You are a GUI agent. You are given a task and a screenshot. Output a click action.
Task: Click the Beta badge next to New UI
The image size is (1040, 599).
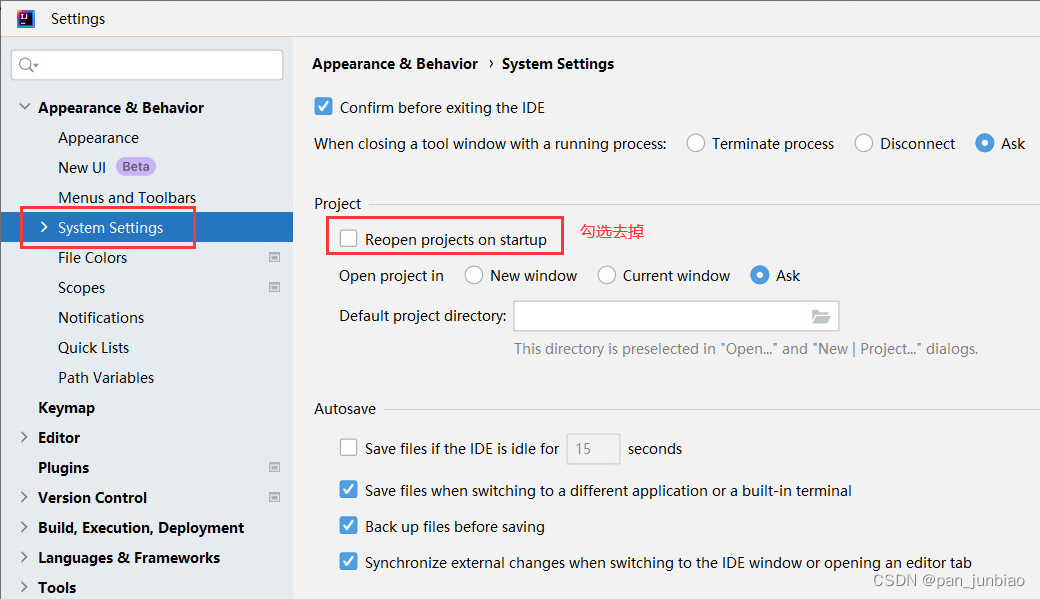(136, 166)
